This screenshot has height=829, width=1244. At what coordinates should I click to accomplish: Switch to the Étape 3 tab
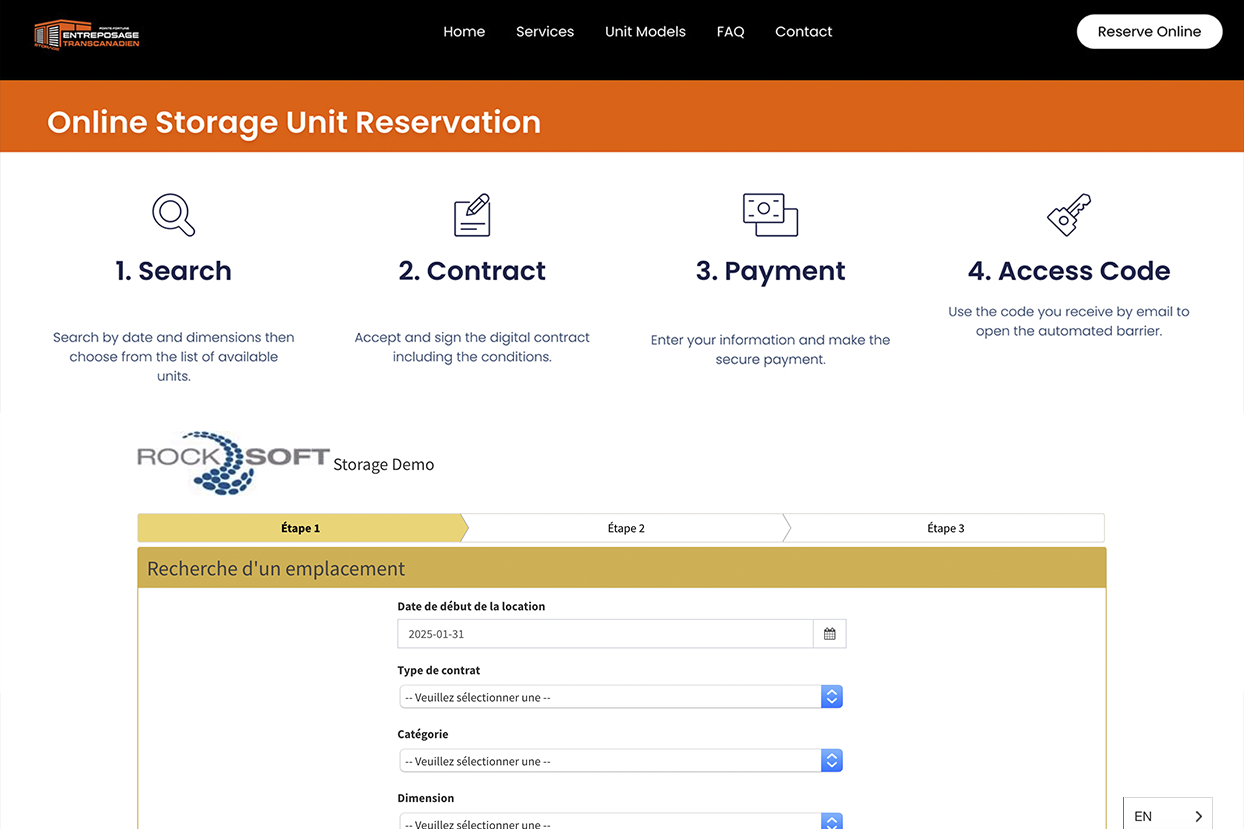[x=944, y=527]
